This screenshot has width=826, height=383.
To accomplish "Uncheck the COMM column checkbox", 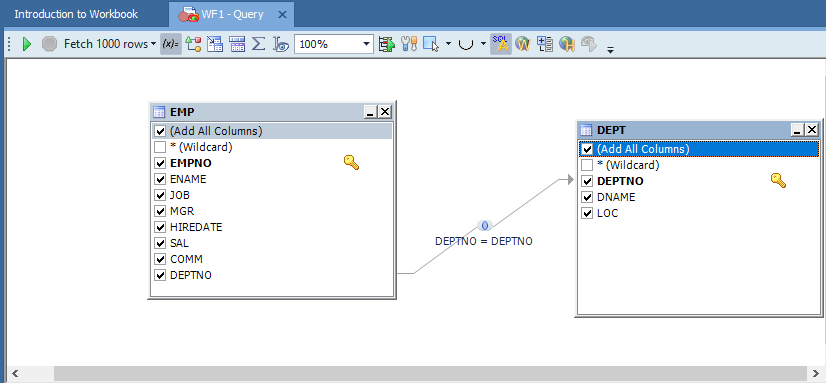I will tap(161, 259).
